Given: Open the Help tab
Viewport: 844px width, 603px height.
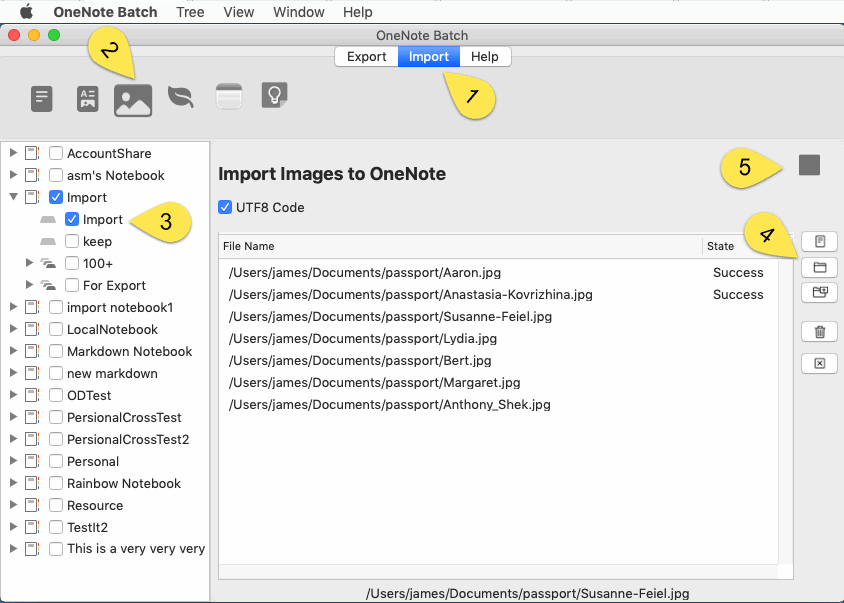Looking at the screenshot, I should coord(485,57).
